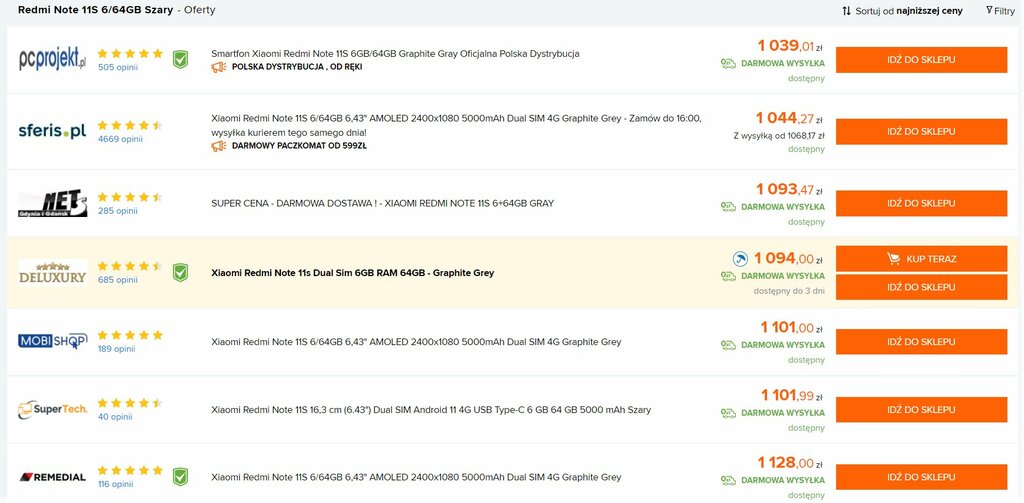This screenshot has width=1024, height=503.
Task: Click the price 1 044,27 zł
Action: [x=790, y=118]
